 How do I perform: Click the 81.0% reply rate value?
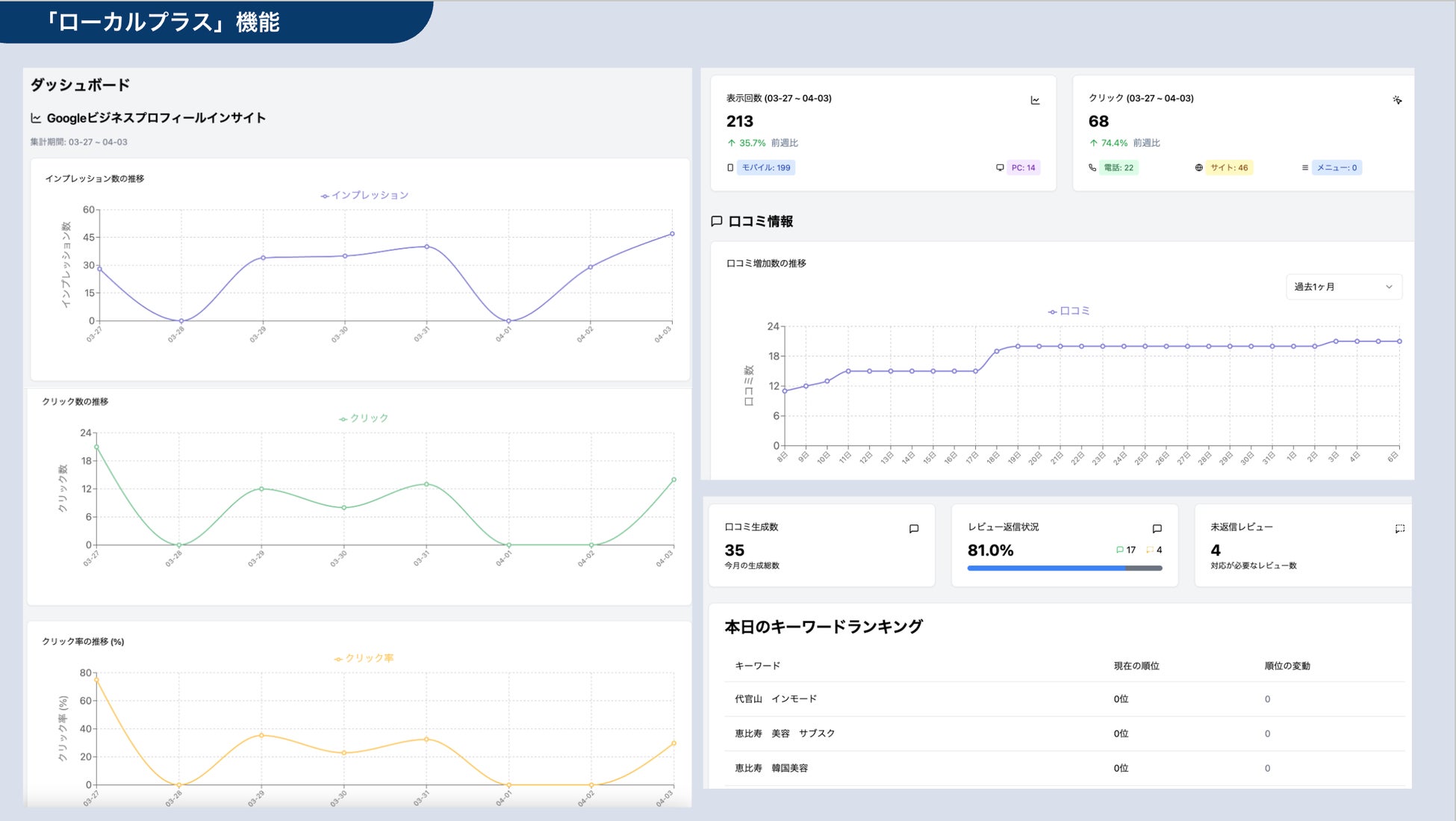990,551
